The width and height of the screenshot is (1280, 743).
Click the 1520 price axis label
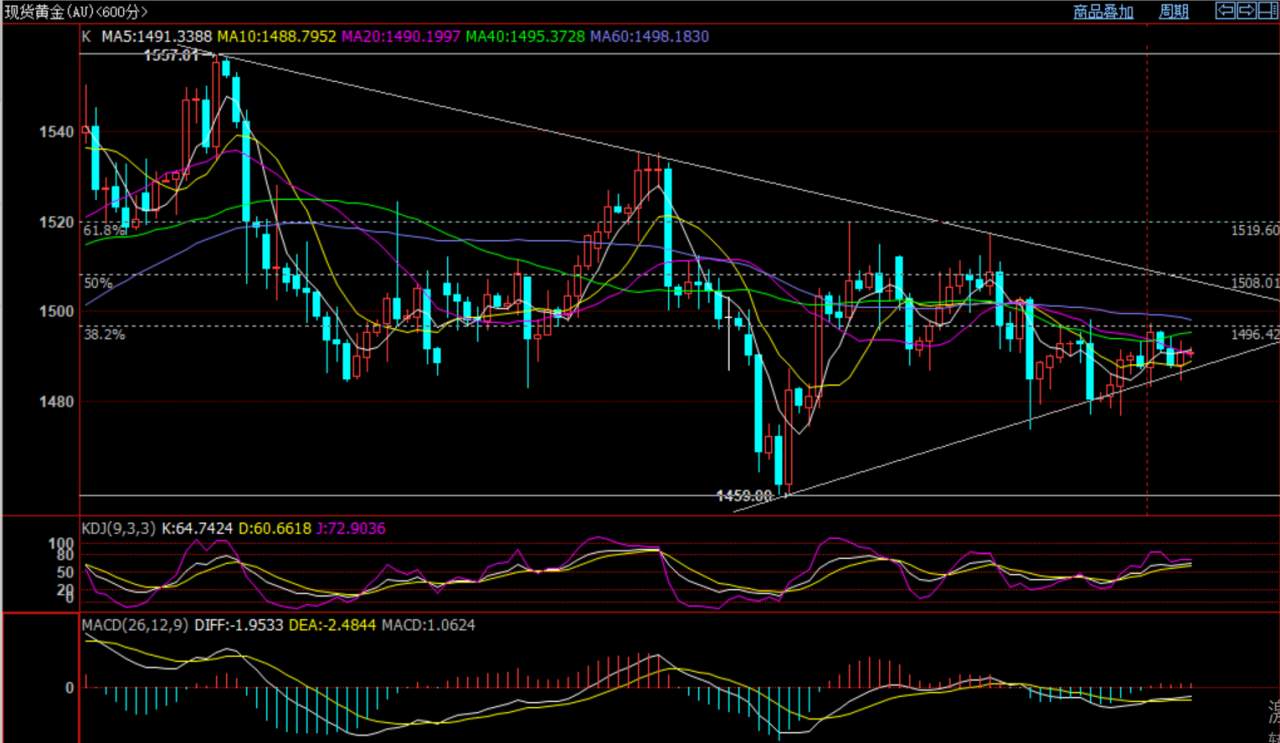[x=58, y=222]
